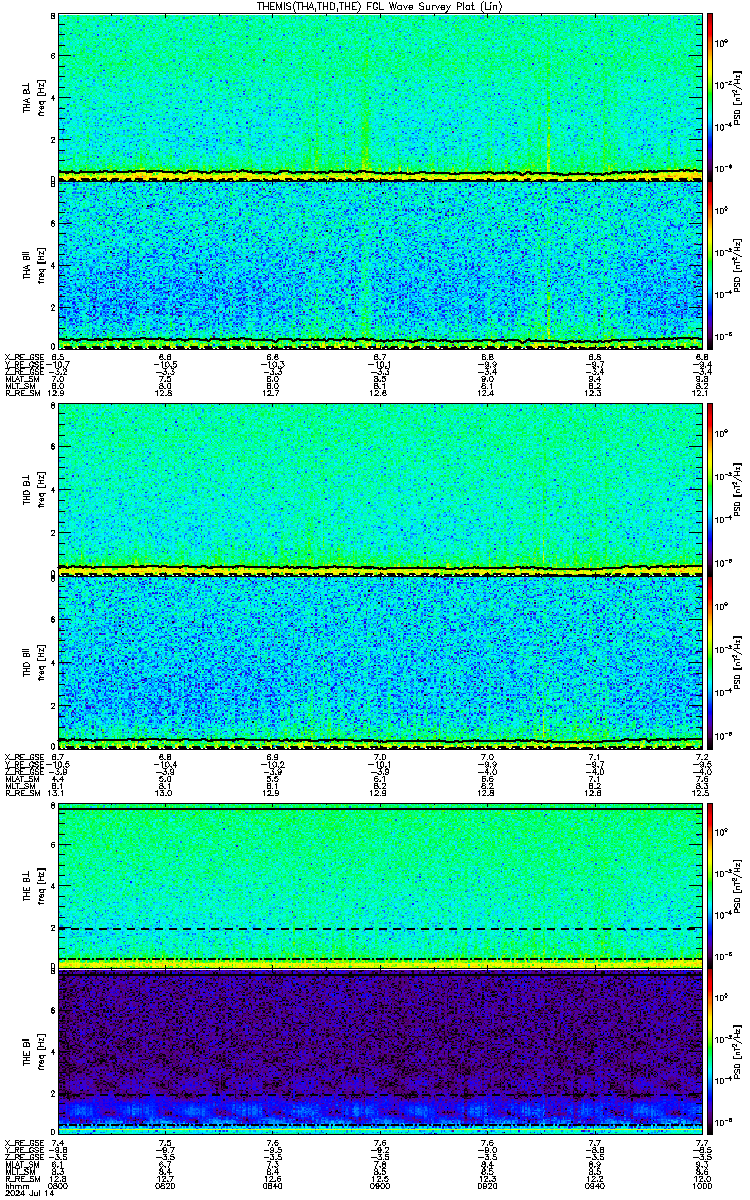Click the THE B∥ PSD color bar

point(710,1053)
